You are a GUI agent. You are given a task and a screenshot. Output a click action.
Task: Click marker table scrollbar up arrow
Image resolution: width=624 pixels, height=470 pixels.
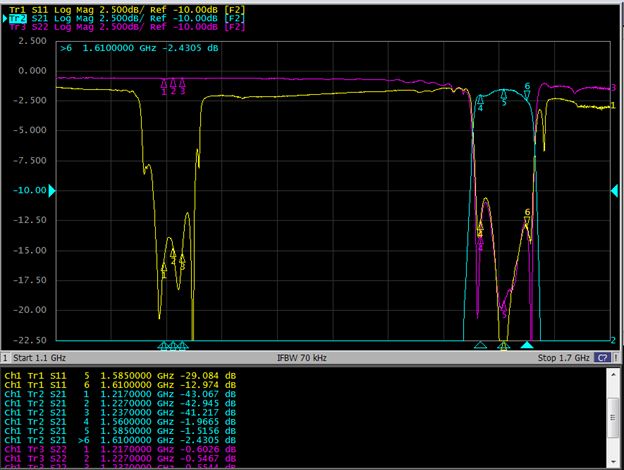613,374
